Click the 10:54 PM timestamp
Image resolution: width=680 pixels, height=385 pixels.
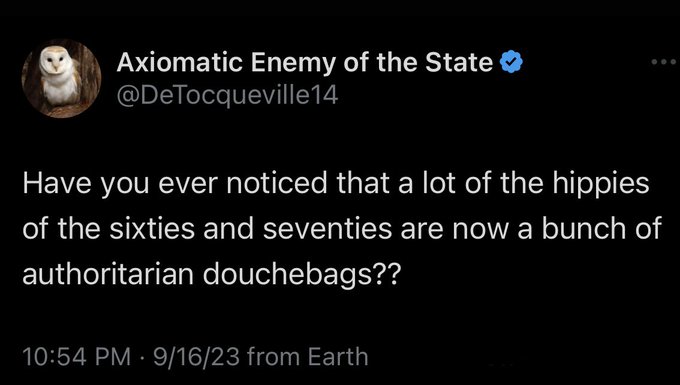click(x=76, y=356)
